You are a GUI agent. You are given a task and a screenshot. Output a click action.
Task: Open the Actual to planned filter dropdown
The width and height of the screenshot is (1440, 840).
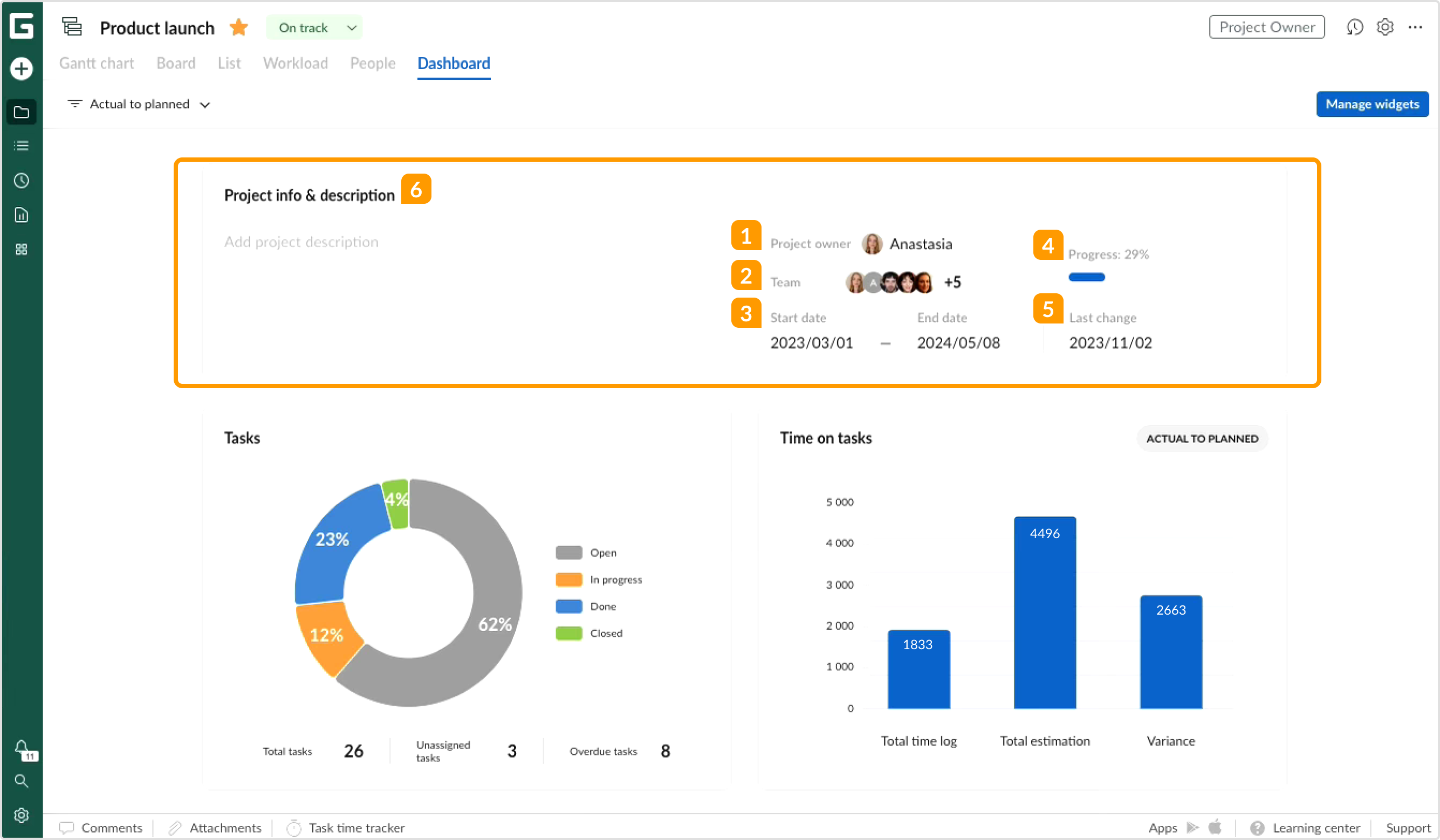(x=139, y=104)
